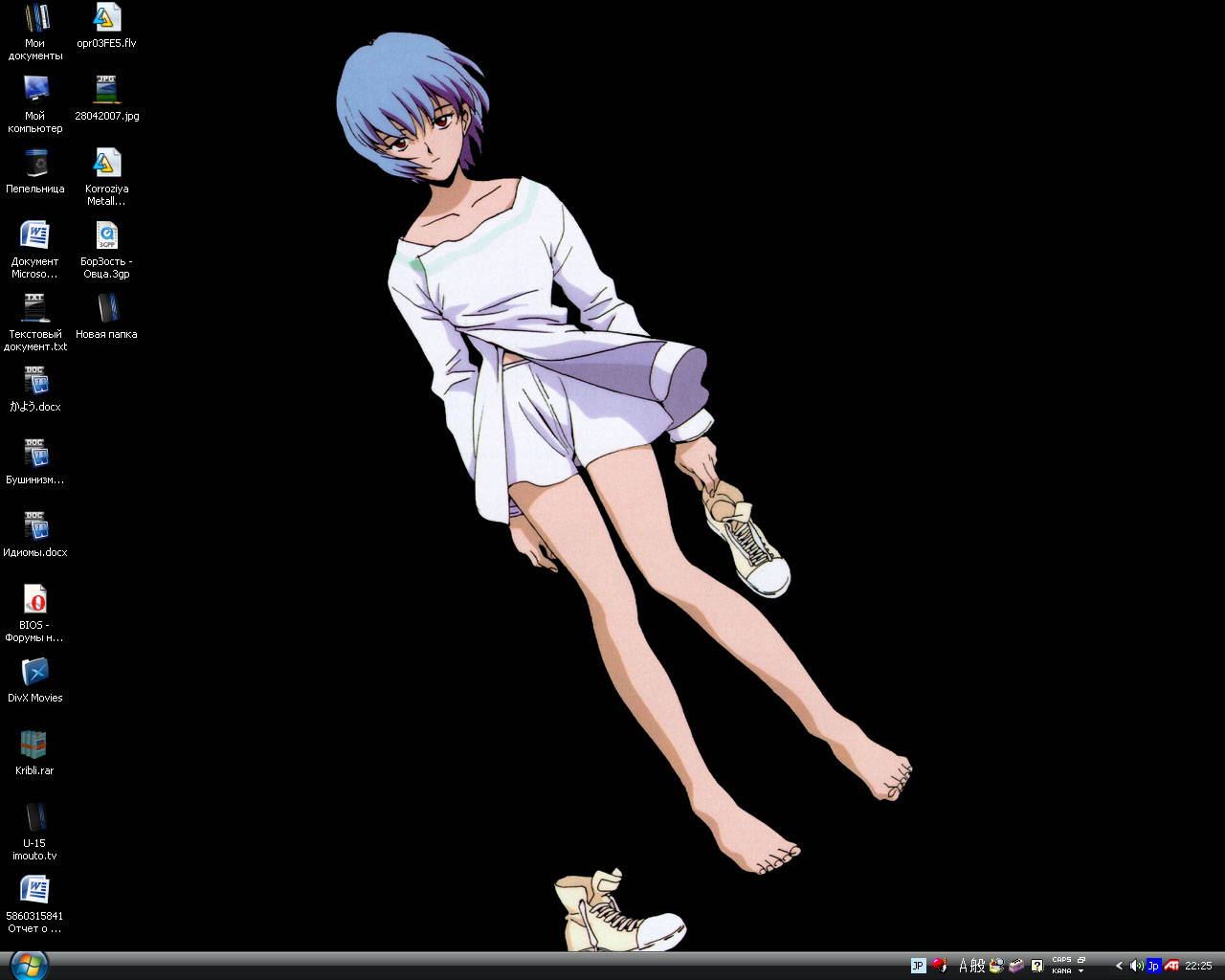Select the opr03FE5.flv video file
This screenshot has height=980, width=1225.
106,25
